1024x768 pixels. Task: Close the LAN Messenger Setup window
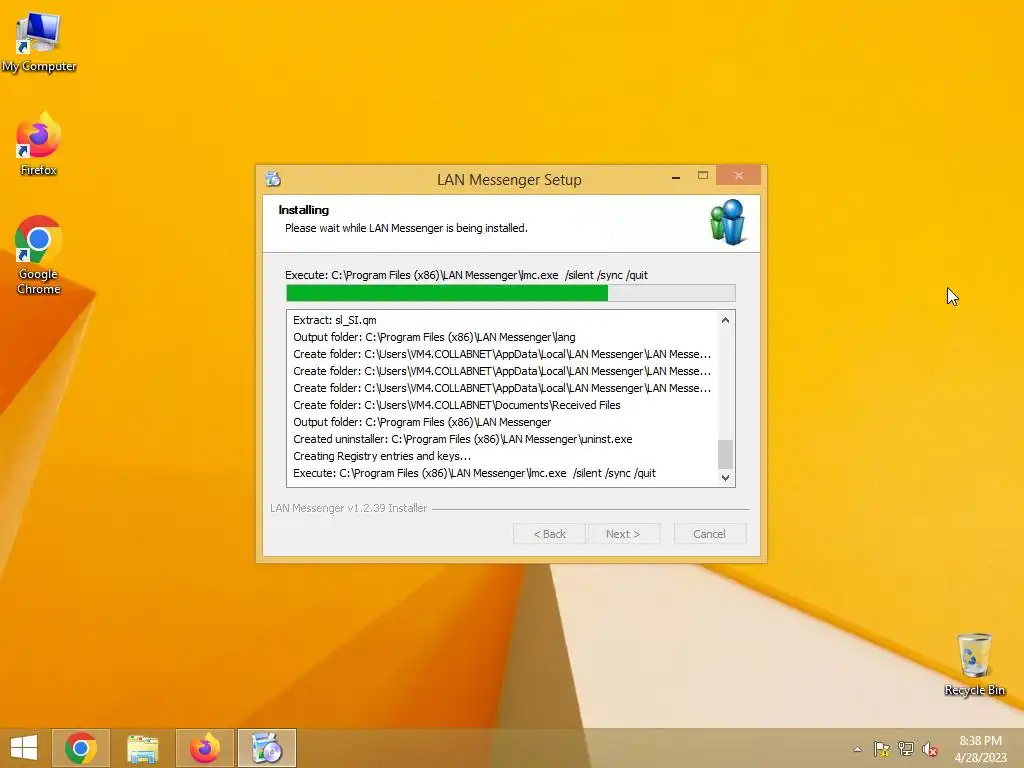pos(739,176)
